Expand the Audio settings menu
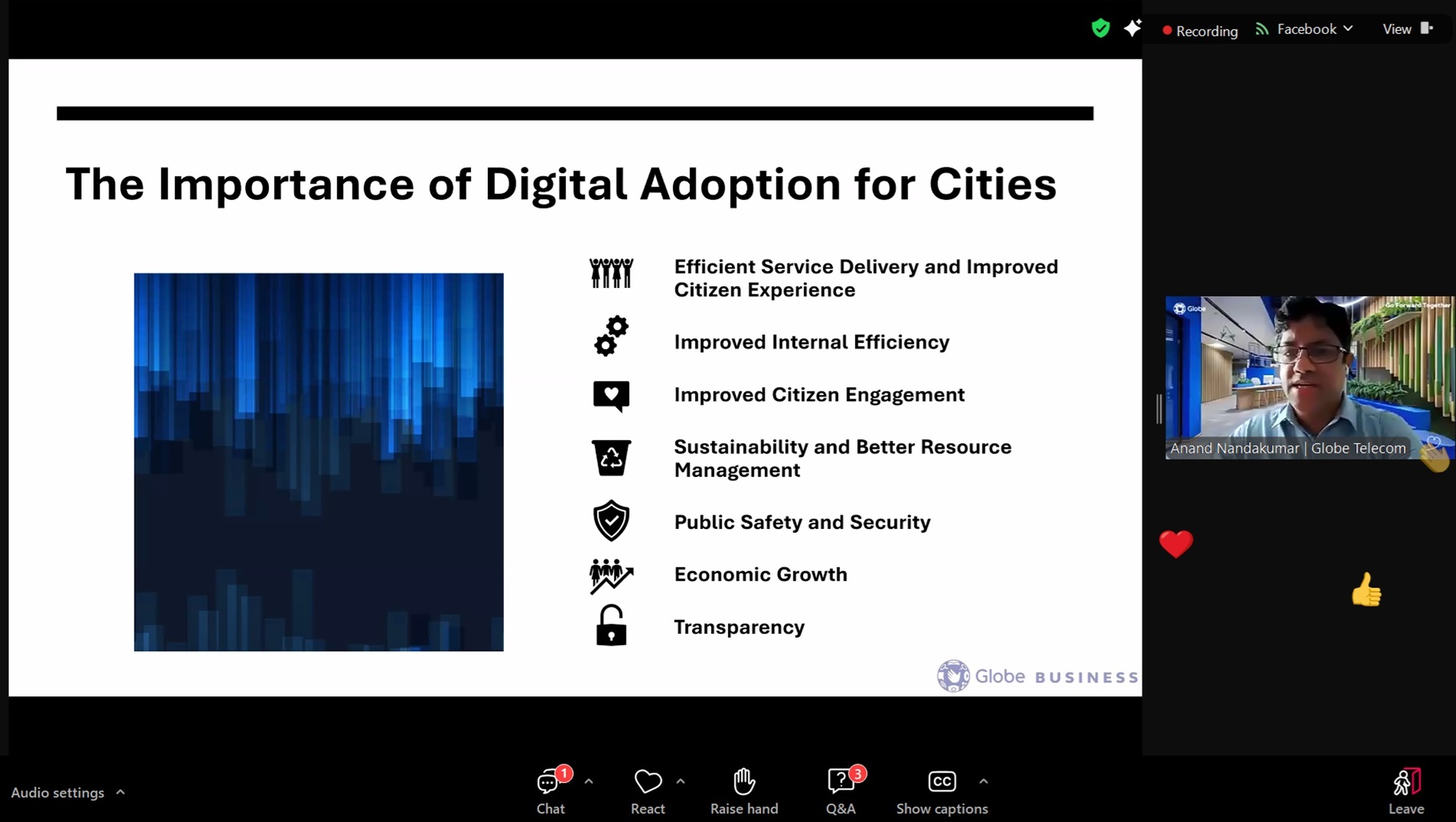This screenshot has height=822, width=1456. (121, 792)
